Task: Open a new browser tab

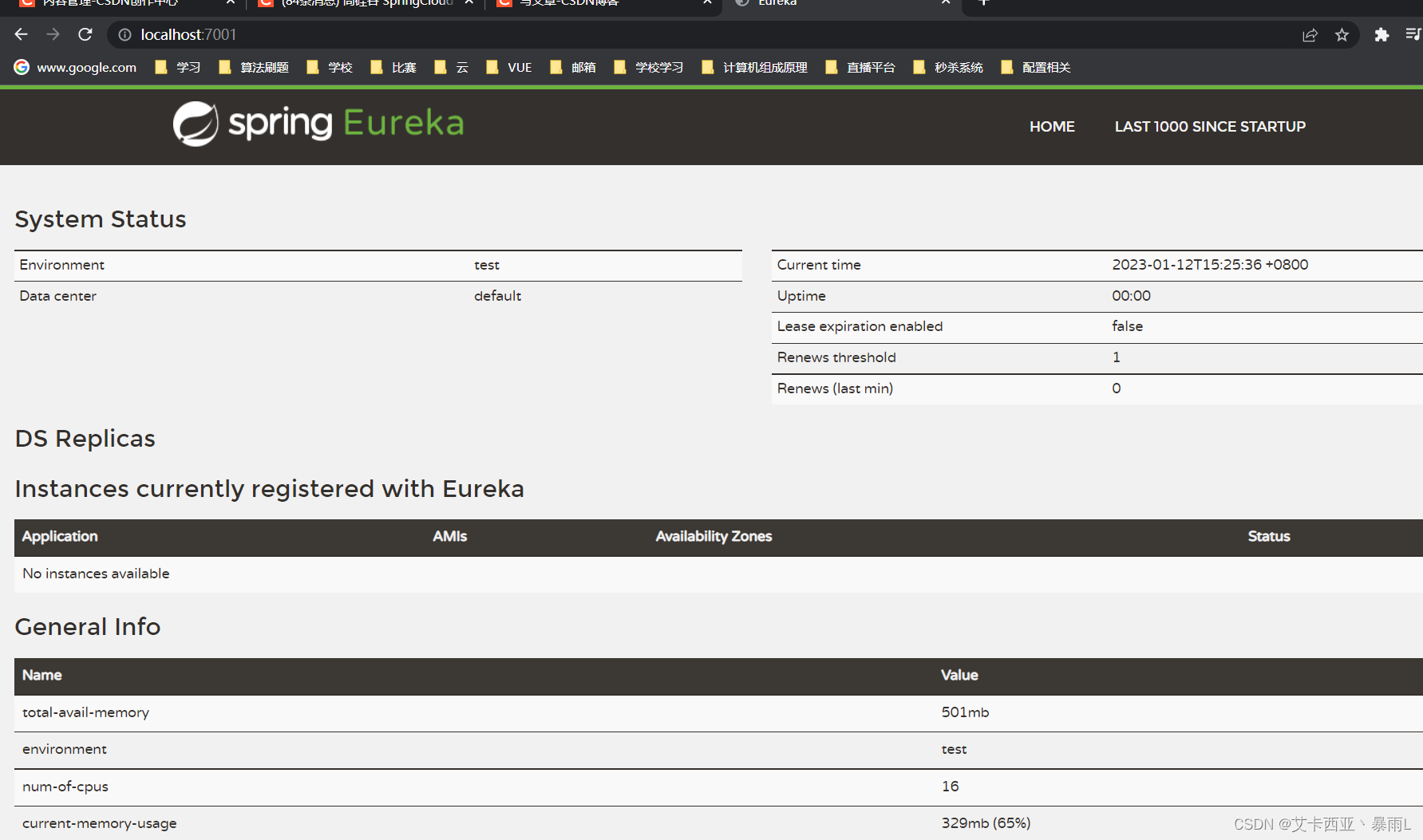Action: (x=983, y=3)
